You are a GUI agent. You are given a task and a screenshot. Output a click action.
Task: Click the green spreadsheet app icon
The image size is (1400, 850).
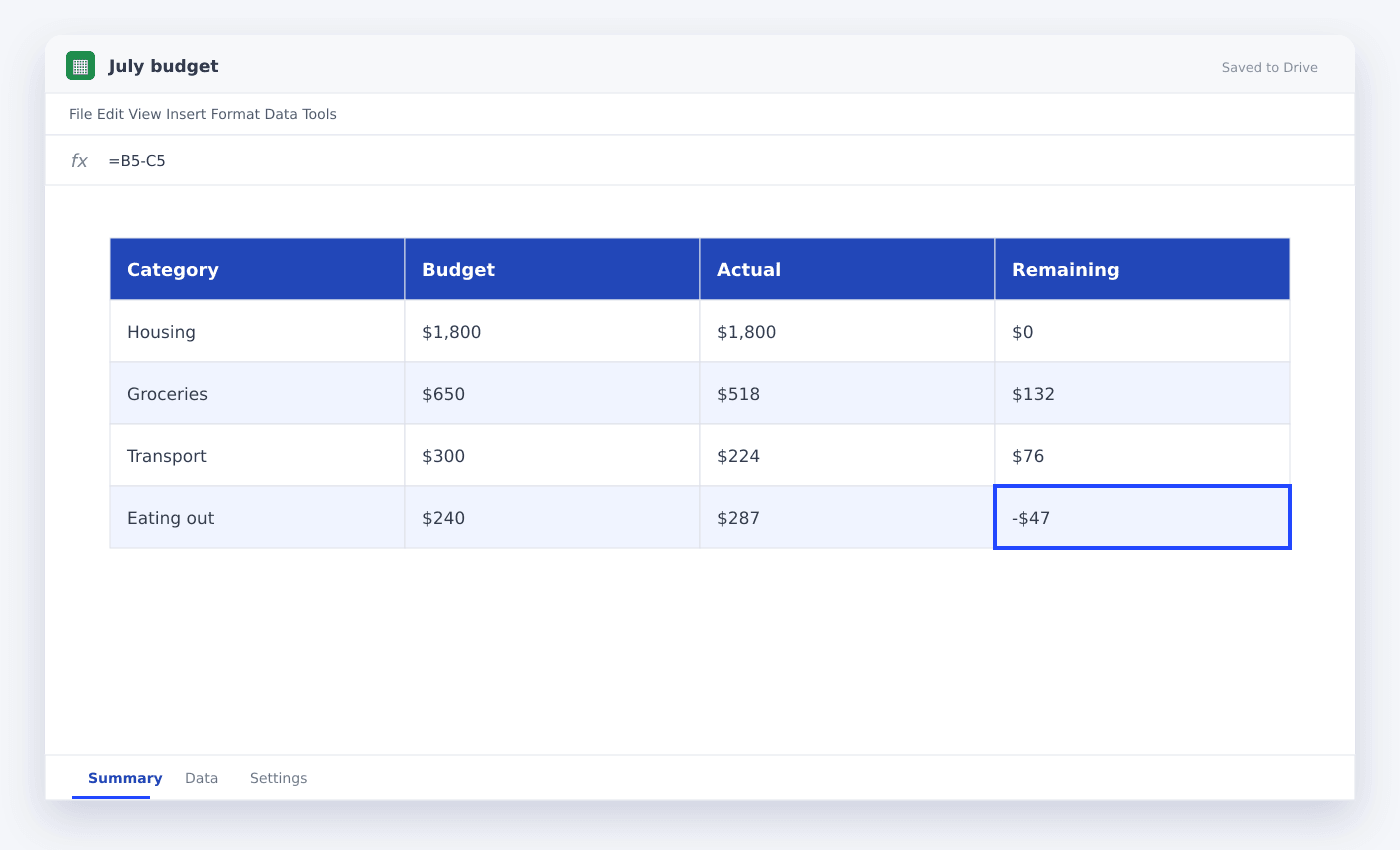(x=80, y=66)
